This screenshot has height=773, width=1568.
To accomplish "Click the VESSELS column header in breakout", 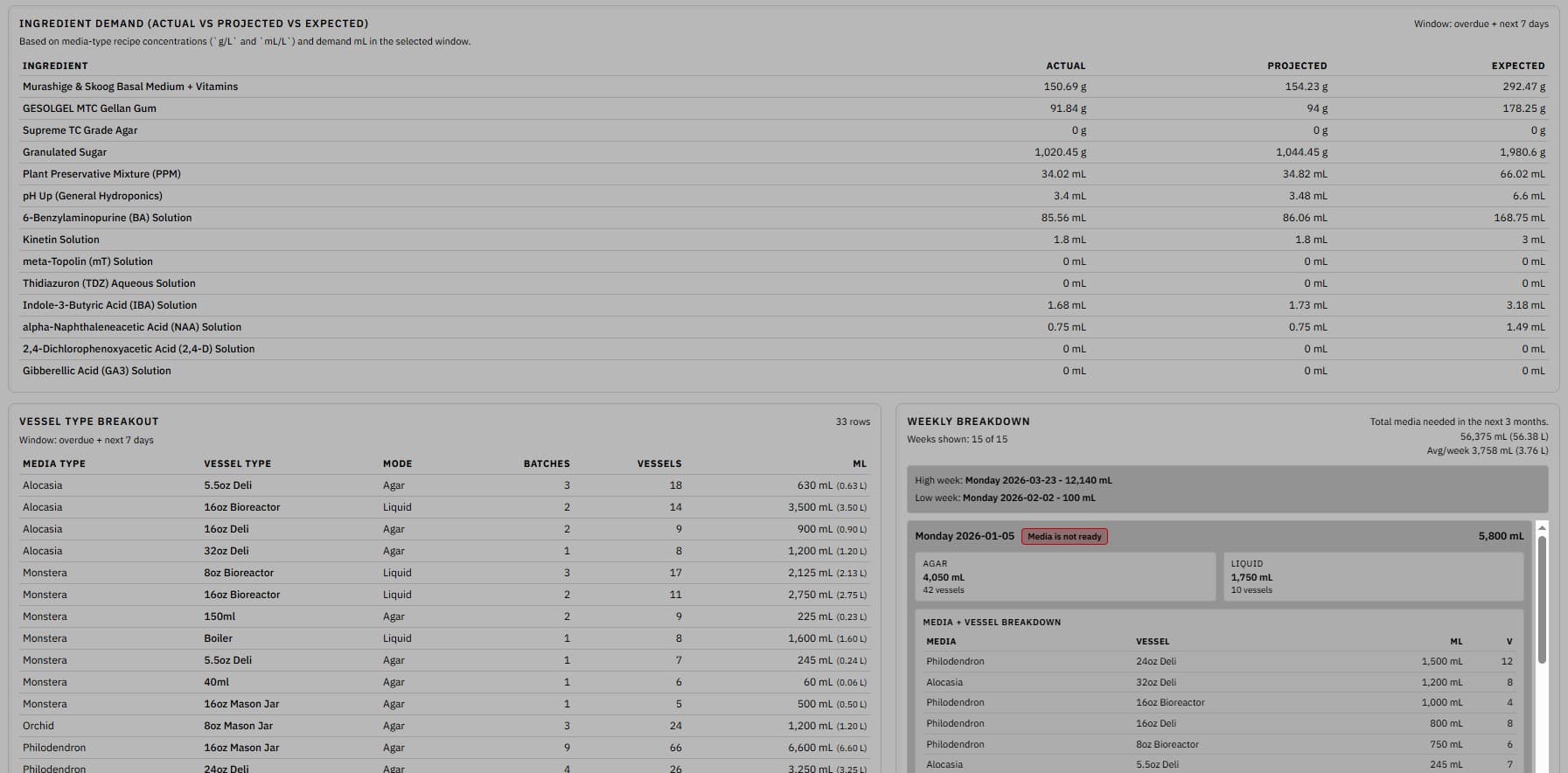I will pyautogui.click(x=659, y=463).
